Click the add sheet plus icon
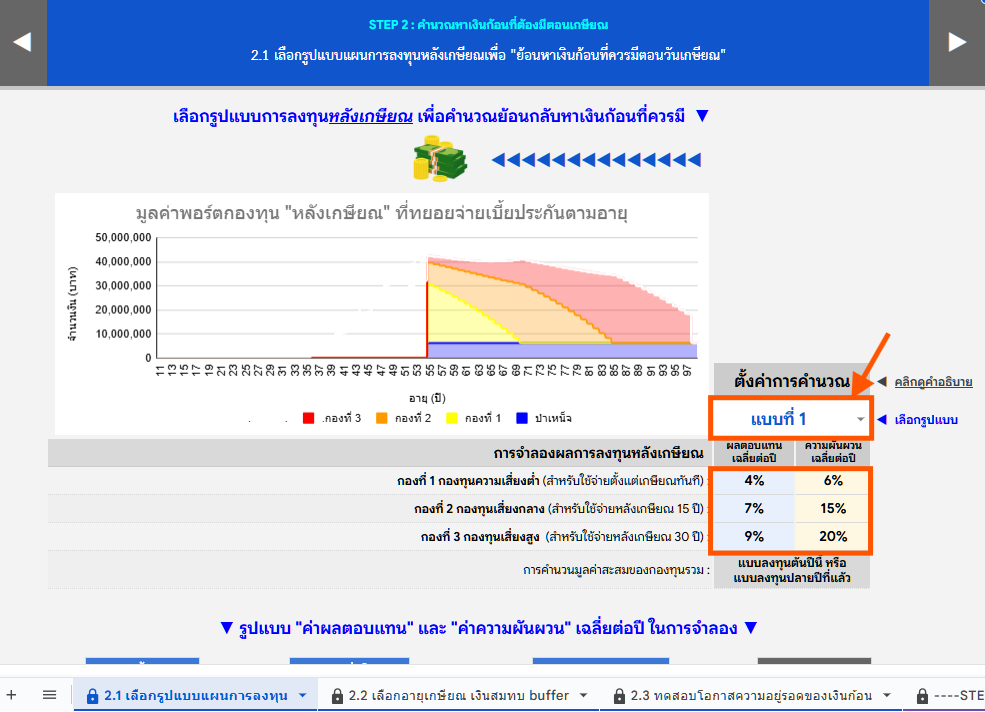The width and height of the screenshot is (985, 712). [12, 695]
